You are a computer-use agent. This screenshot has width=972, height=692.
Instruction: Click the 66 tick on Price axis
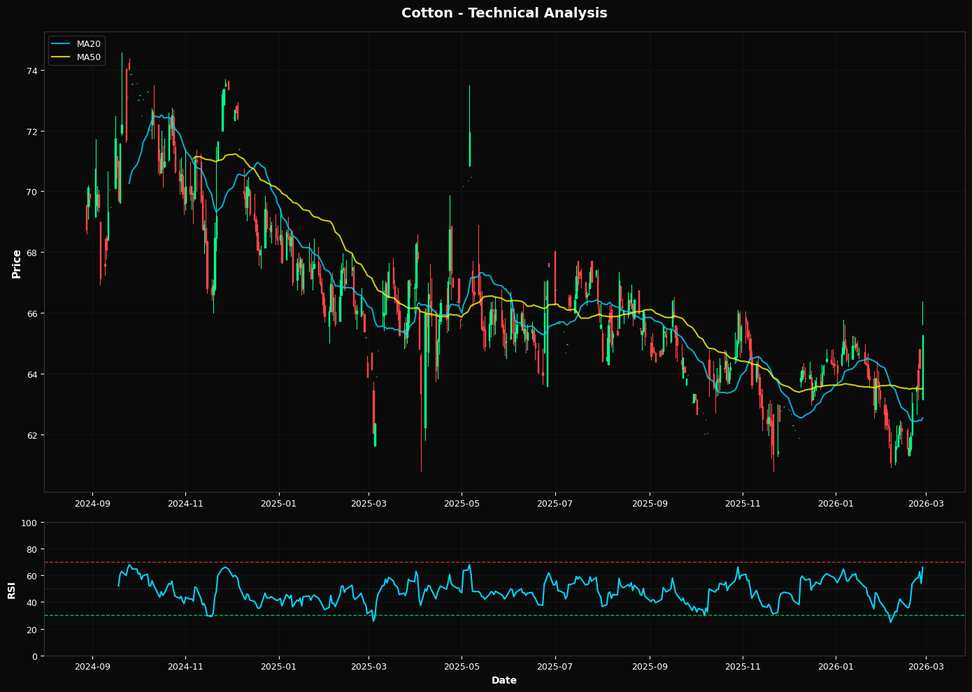tap(33, 314)
